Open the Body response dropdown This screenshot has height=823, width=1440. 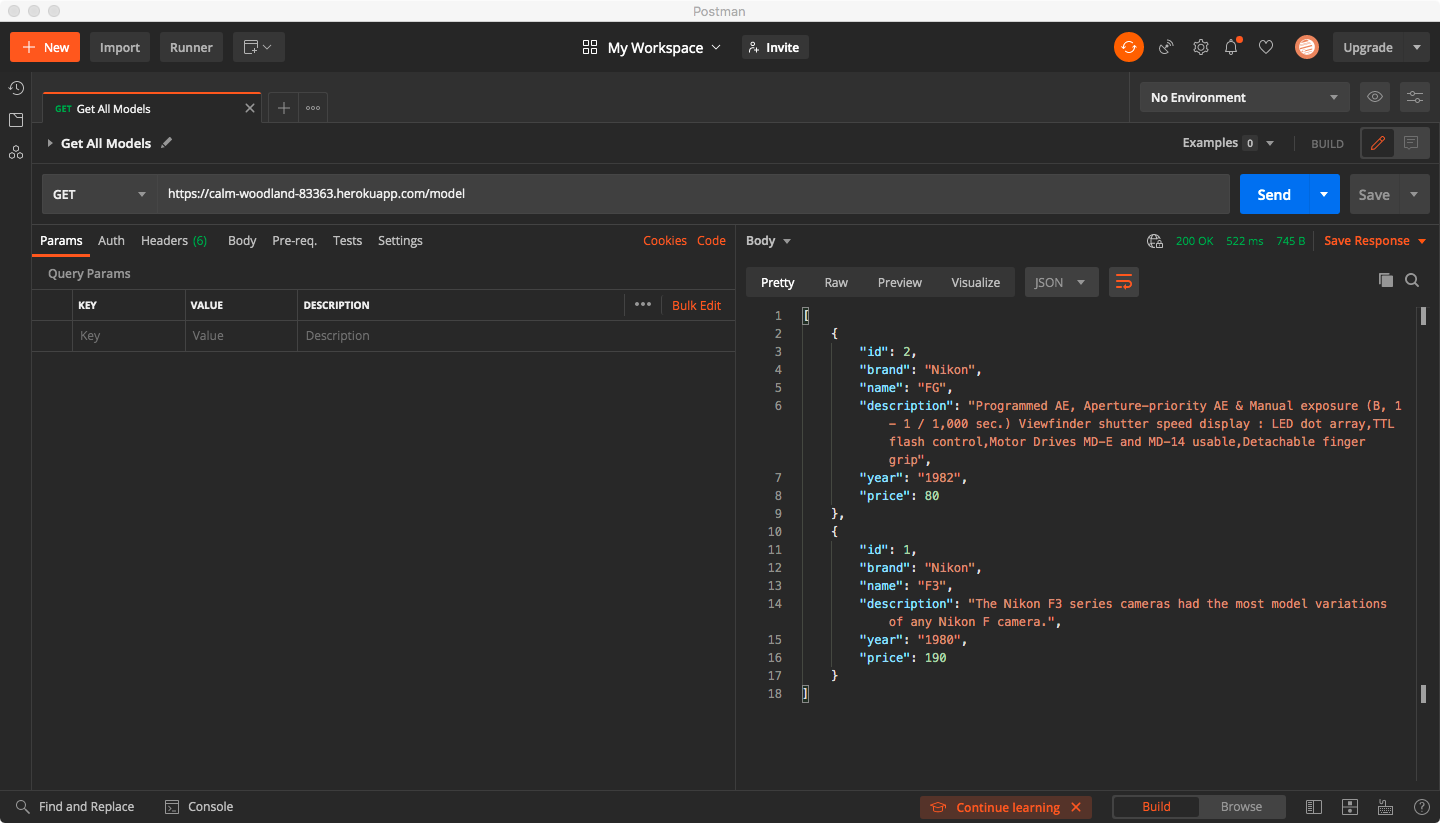(x=768, y=241)
